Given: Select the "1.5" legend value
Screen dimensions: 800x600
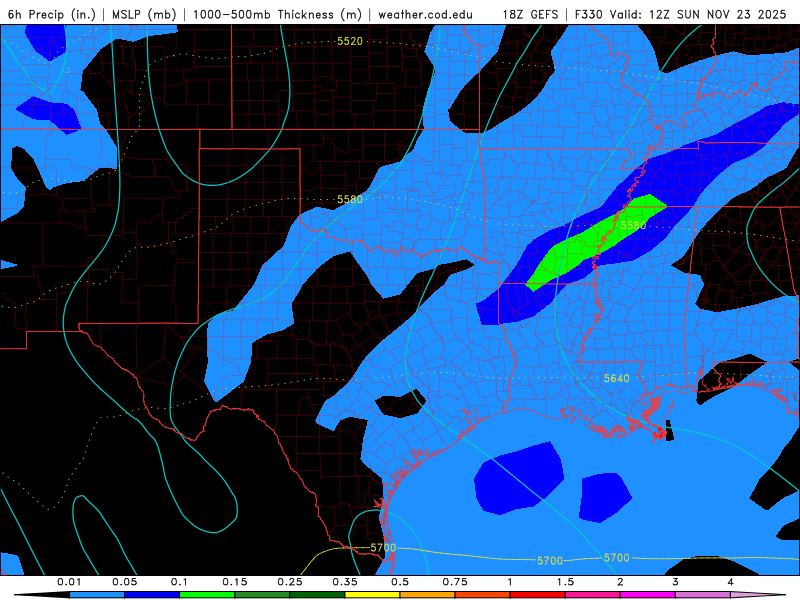Looking at the screenshot, I should click(x=565, y=582).
